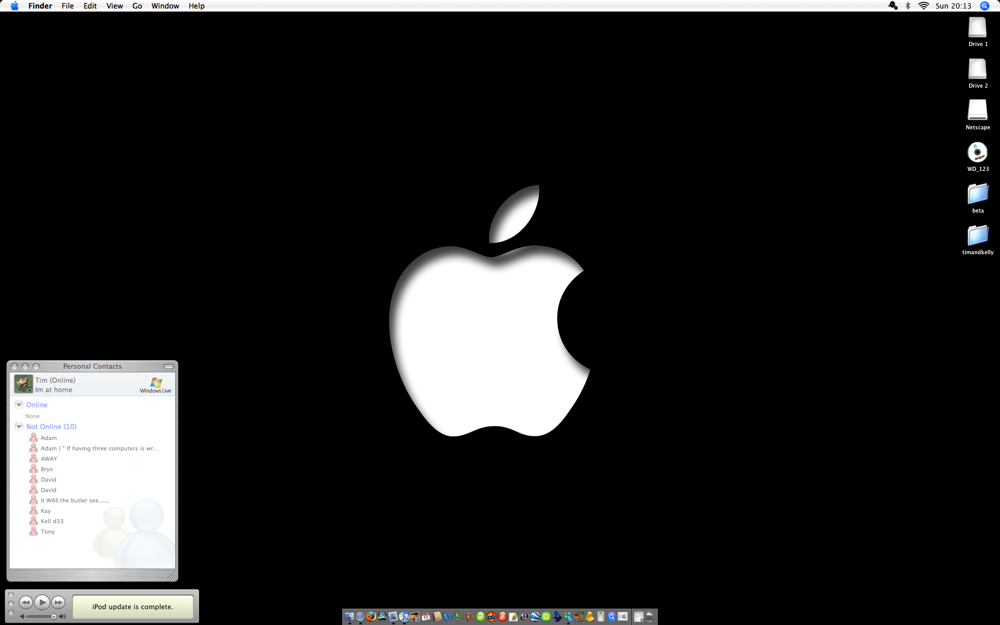The image size is (1000, 625).
Task: Open iTunes from the Dock
Action: [x=403, y=616]
